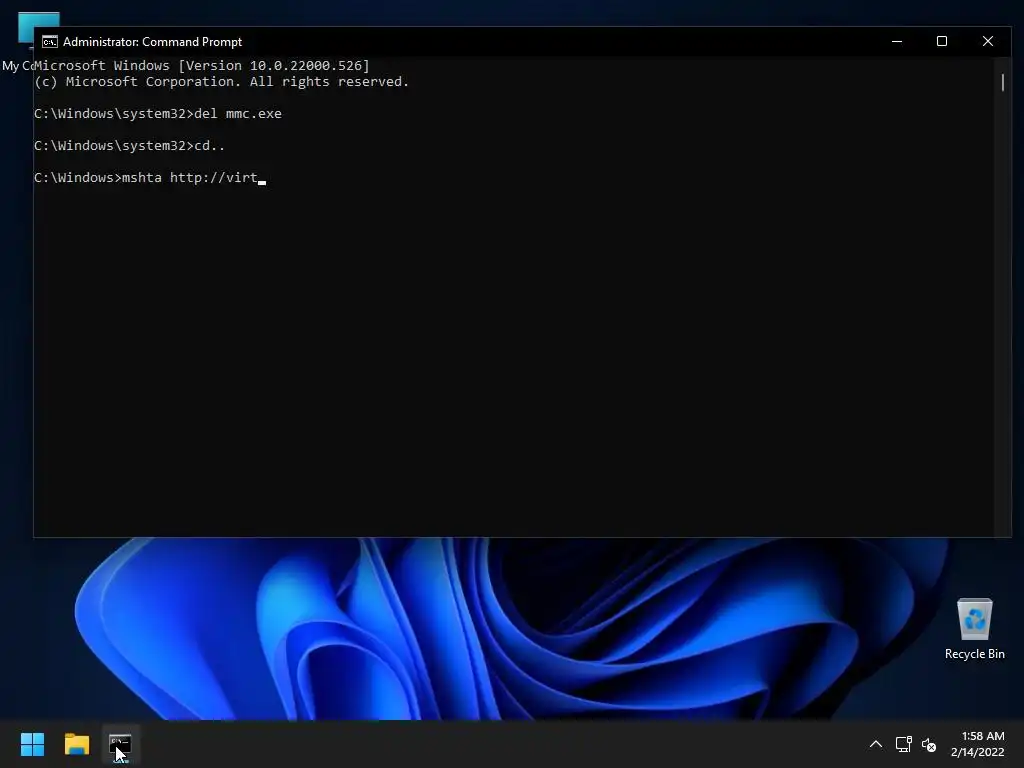Click the 'Administrator: Command Prompt' title text
Screen dimensions: 1024x768
(x=152, y=42)
